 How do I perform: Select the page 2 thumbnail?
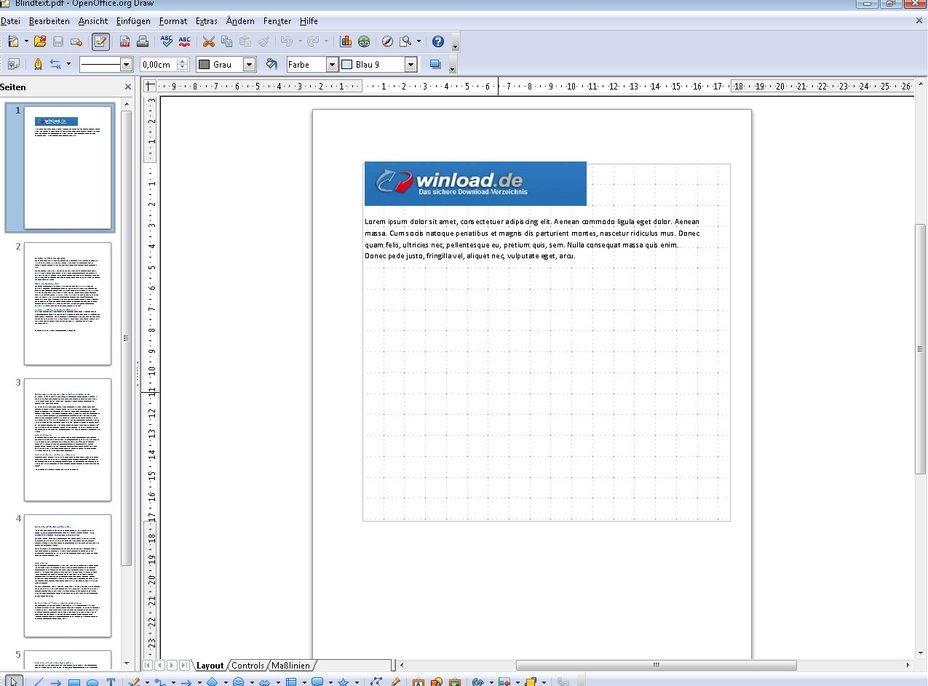67,304
